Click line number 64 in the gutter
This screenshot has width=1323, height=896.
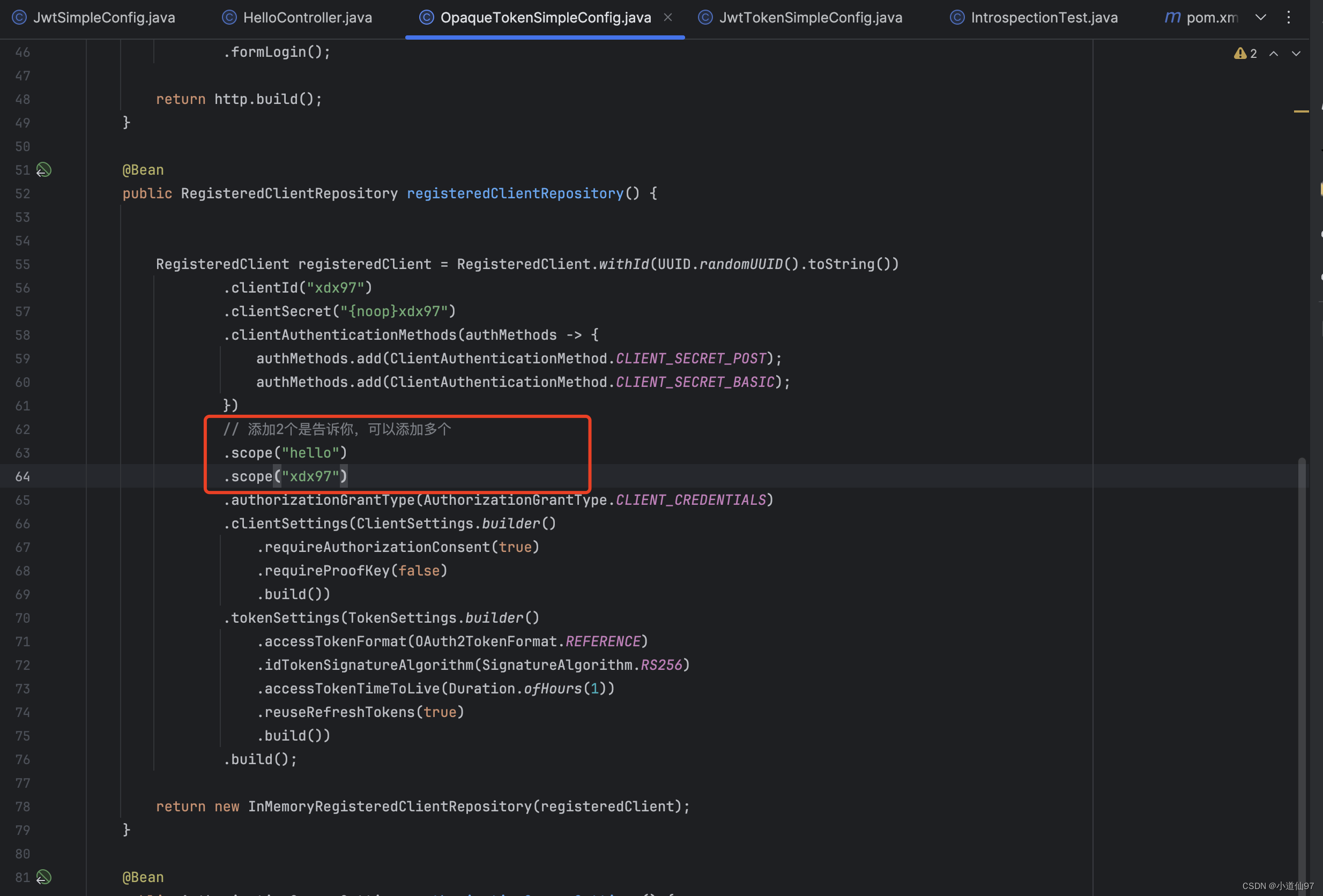(23, 476)
